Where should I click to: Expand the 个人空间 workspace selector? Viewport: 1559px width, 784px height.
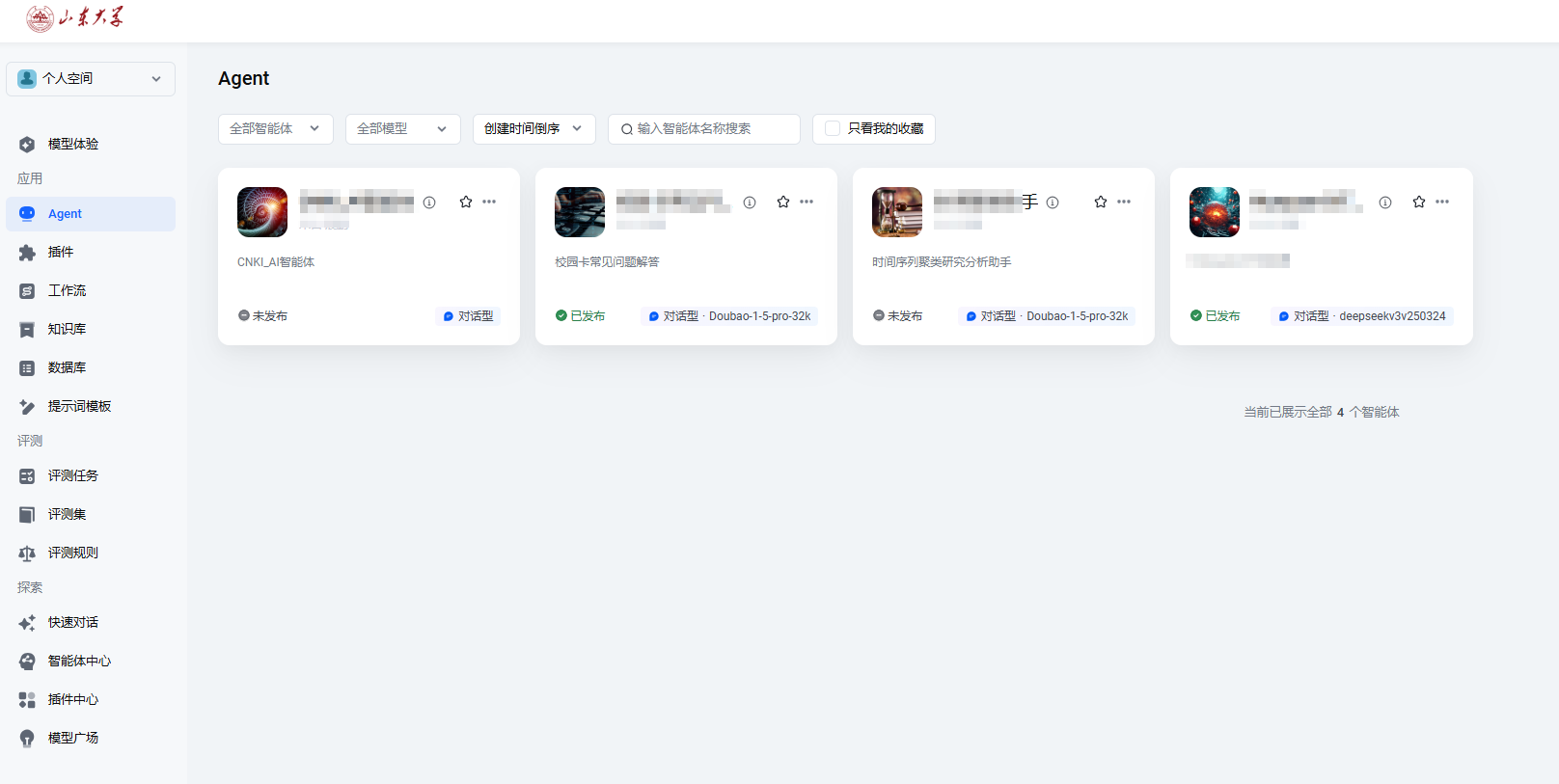[91, 79]
